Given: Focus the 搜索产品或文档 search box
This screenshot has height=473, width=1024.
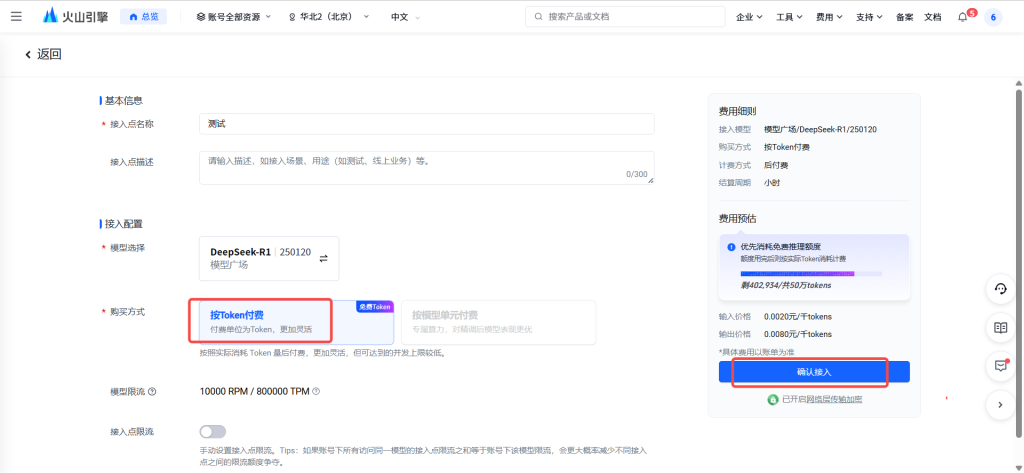Looking at the screenshot, I should click(625, 16).
